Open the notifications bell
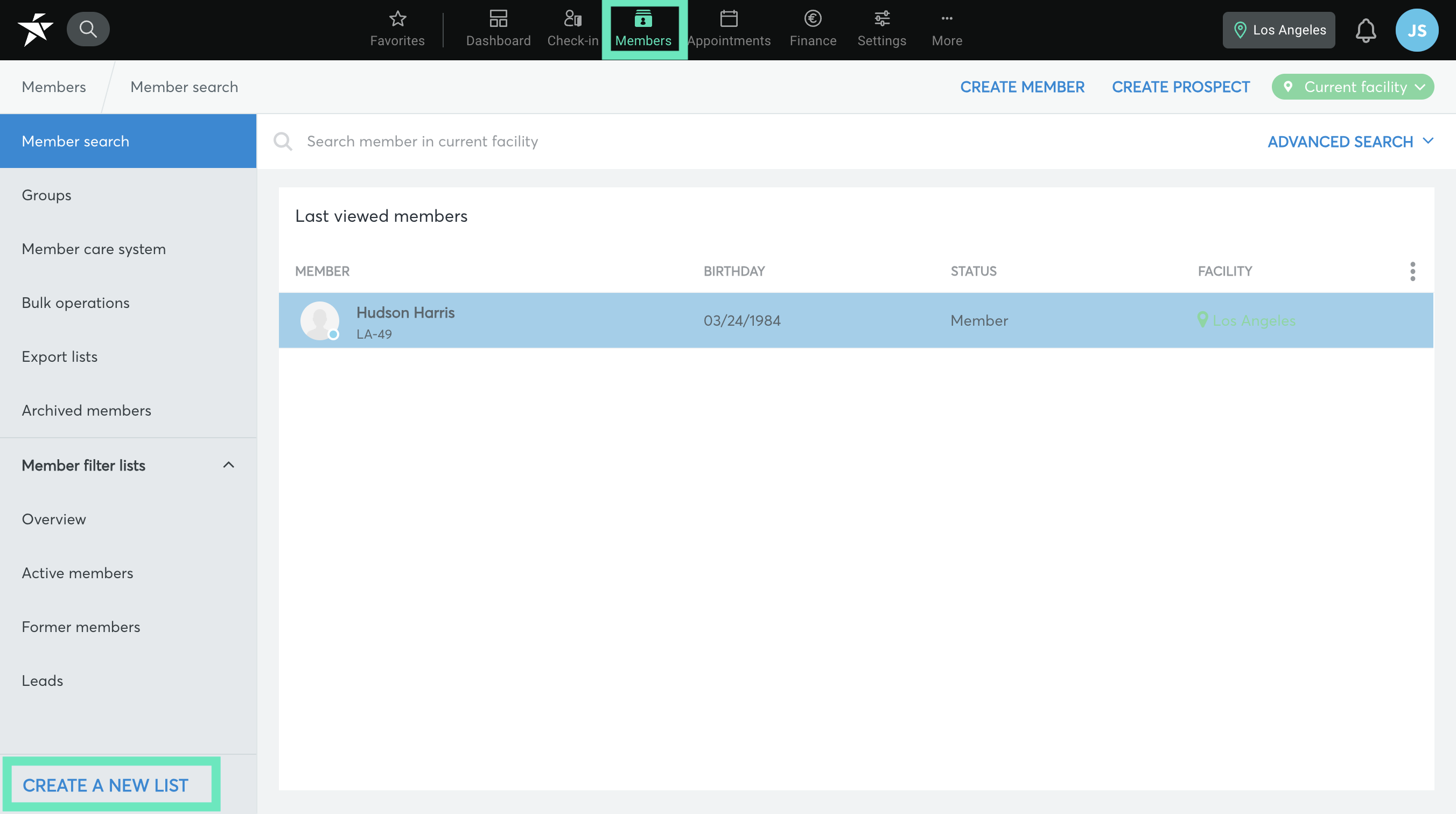1456x814 pixels. [x=1365, y=30]
